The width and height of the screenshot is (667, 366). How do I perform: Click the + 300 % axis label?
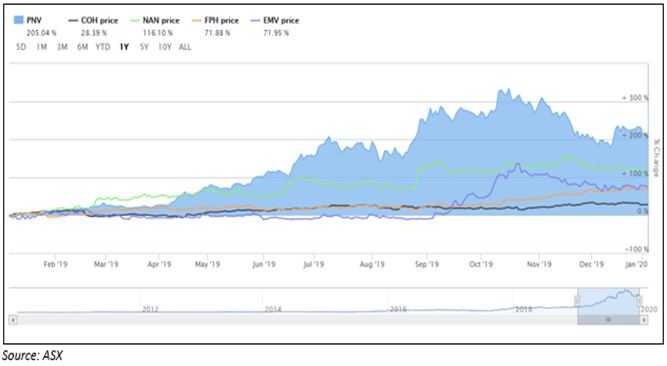(635, 98)
